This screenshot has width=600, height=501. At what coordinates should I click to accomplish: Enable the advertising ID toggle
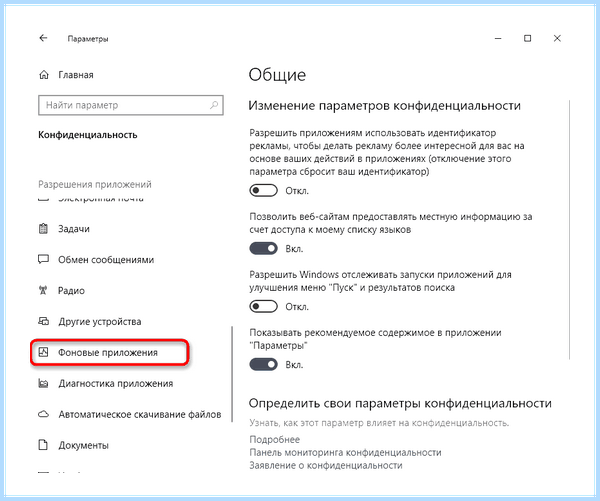coord(263,190)
